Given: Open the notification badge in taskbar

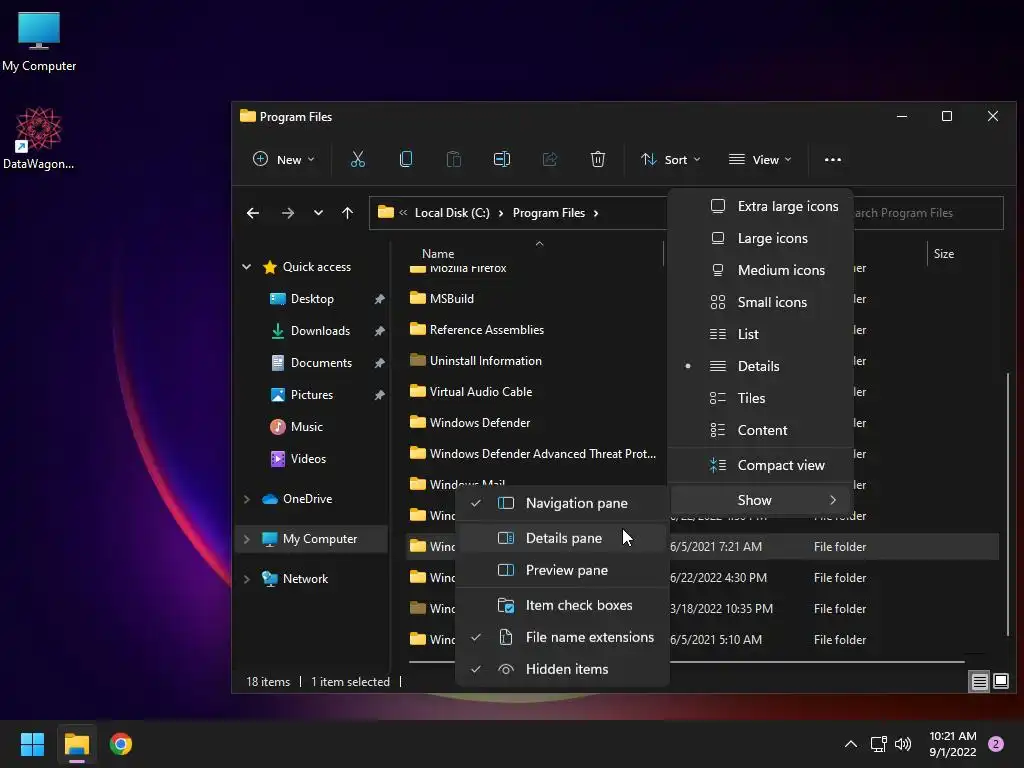Looking at the screenshot, I should (996, 744).
